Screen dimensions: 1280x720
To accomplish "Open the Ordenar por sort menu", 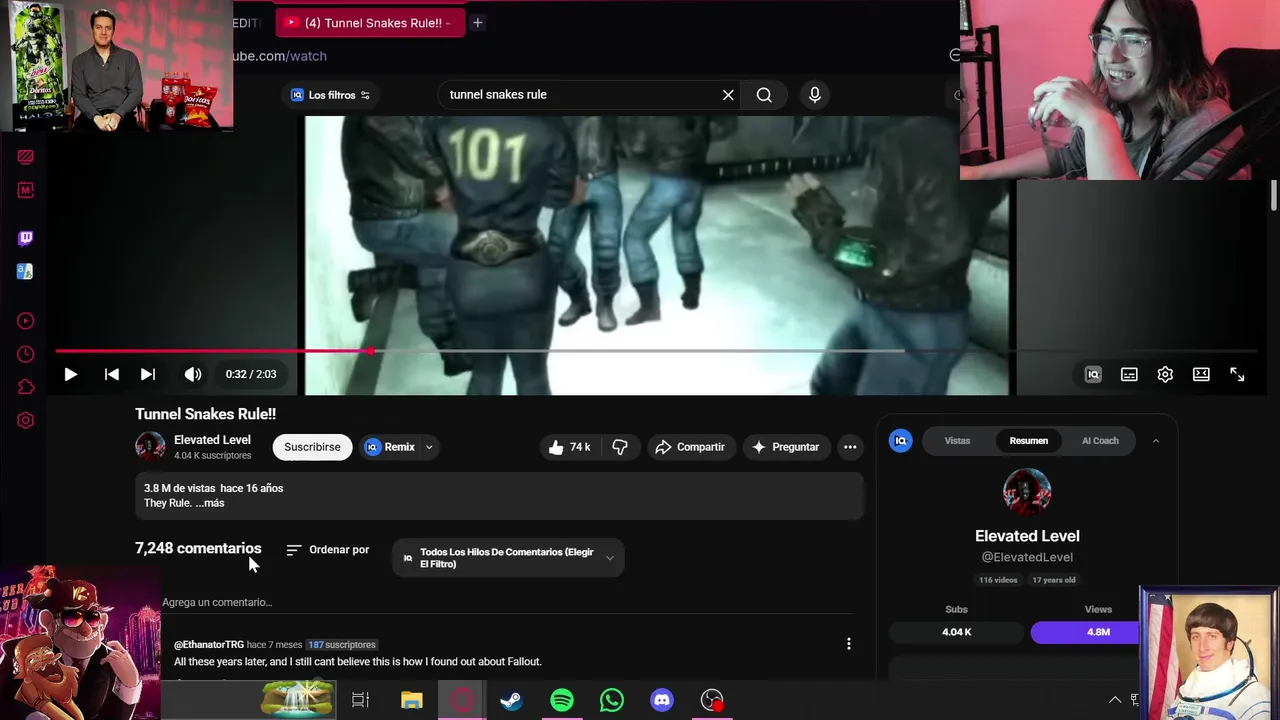I will (x=328, y=550).
